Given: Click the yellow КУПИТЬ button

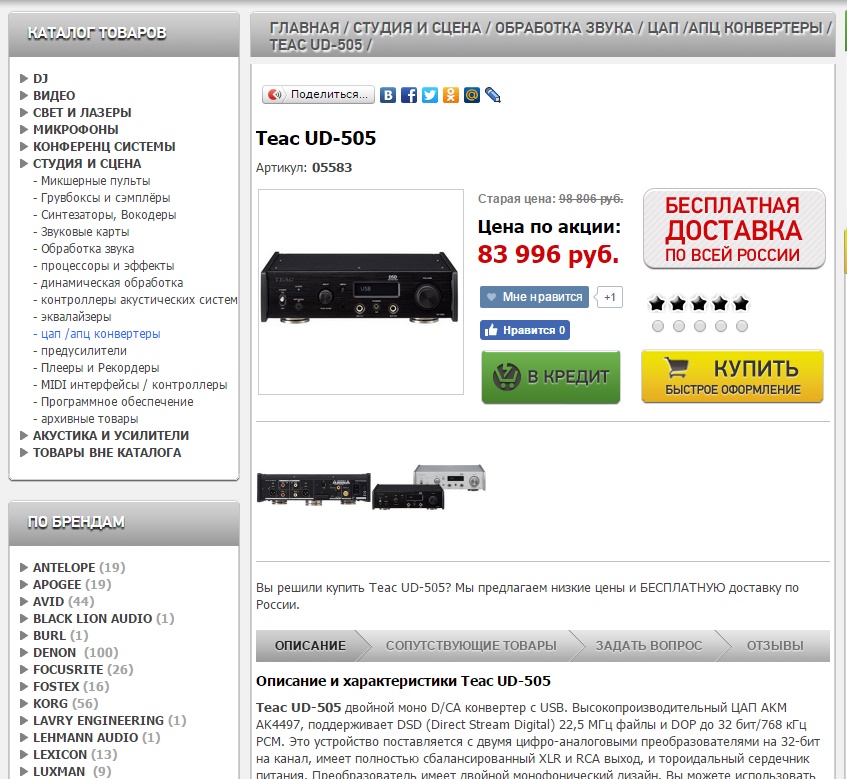Looking at the screenshot, I should tap(732, 377).
